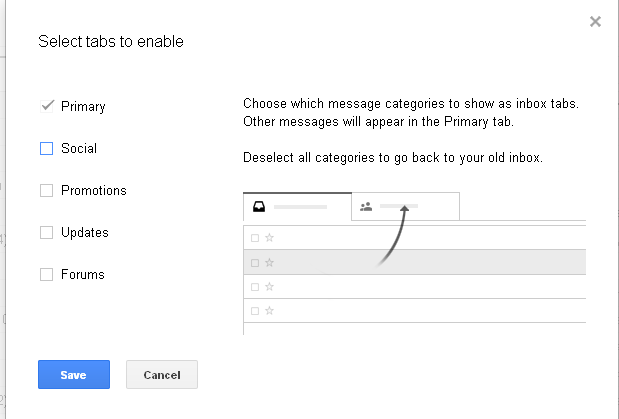Close the Select tabs dialog
619x419 pixels.
pos(595,21)
